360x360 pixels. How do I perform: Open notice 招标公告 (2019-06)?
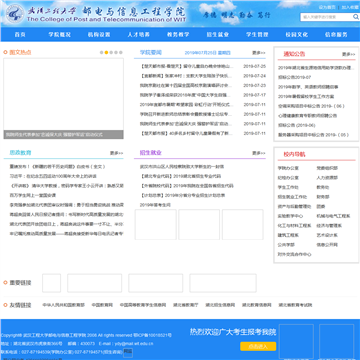pos(297,125)
